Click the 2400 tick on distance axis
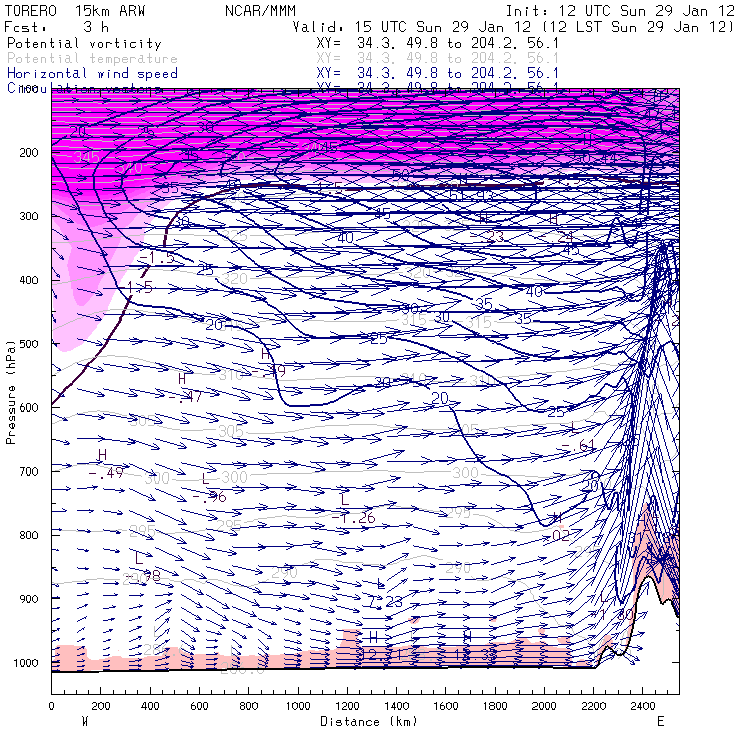 click(x=643, y=706)
